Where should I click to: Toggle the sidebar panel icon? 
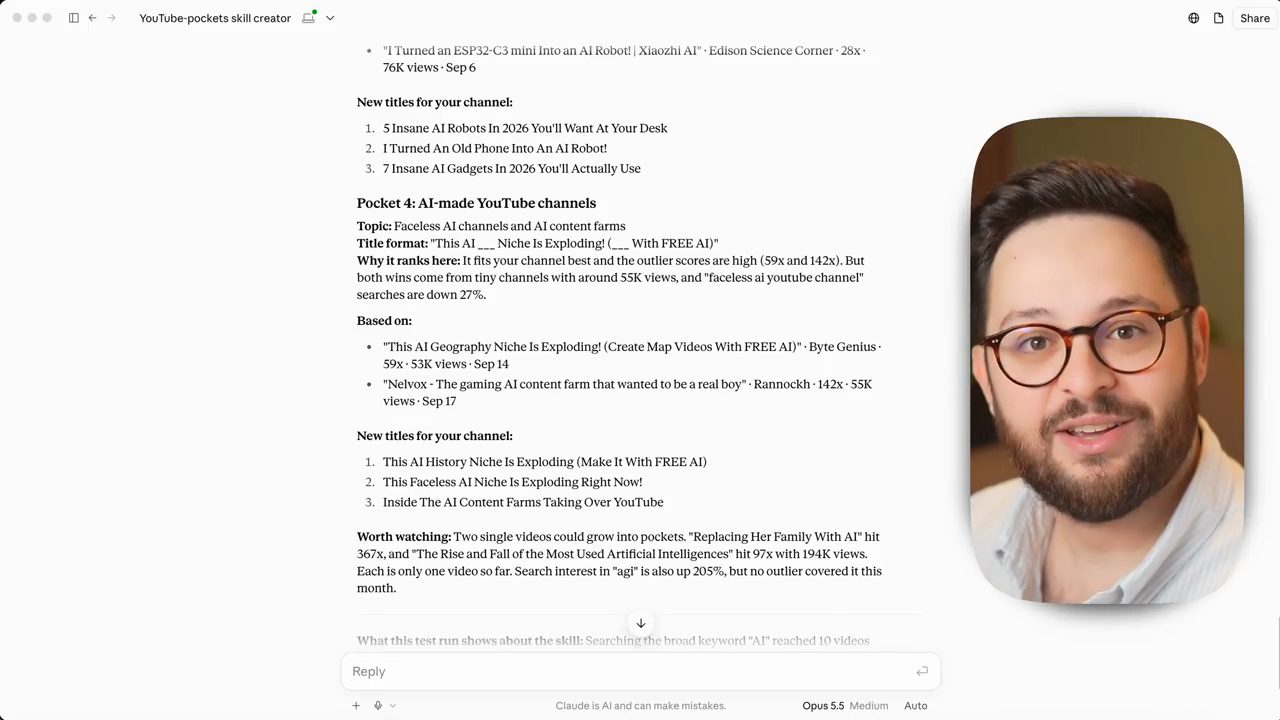pos(74,18)
